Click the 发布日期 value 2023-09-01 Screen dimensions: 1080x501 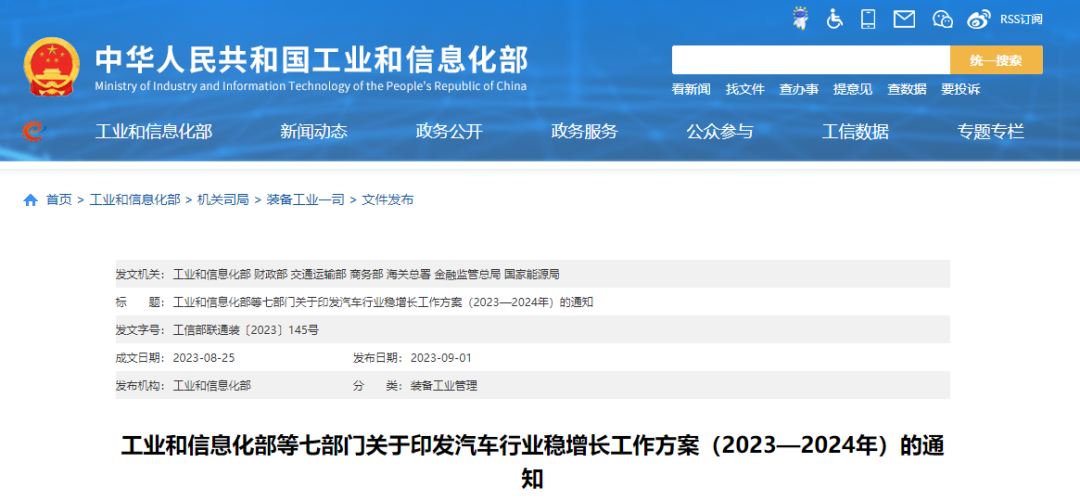[441, 358]
